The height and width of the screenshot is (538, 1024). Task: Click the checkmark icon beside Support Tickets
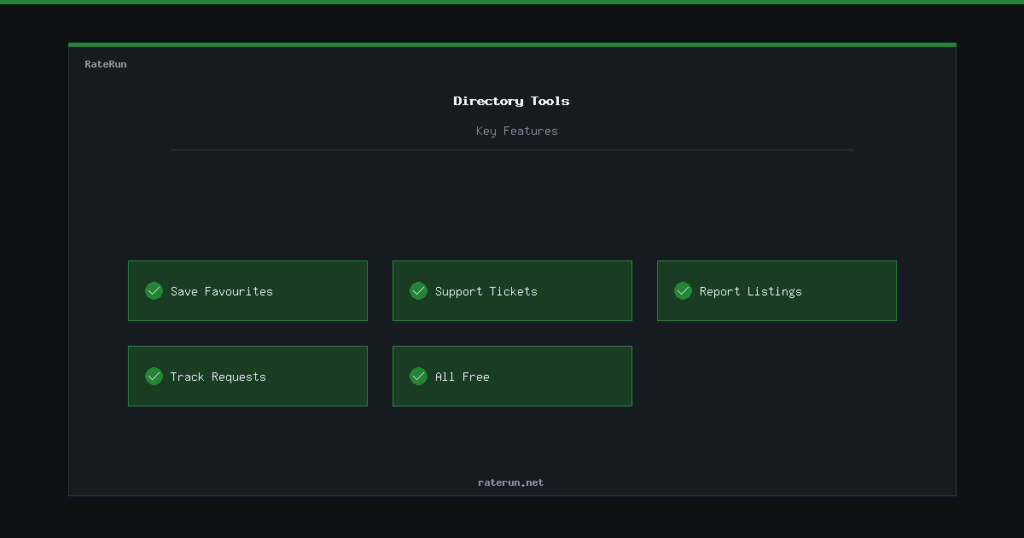pos(419,291)
